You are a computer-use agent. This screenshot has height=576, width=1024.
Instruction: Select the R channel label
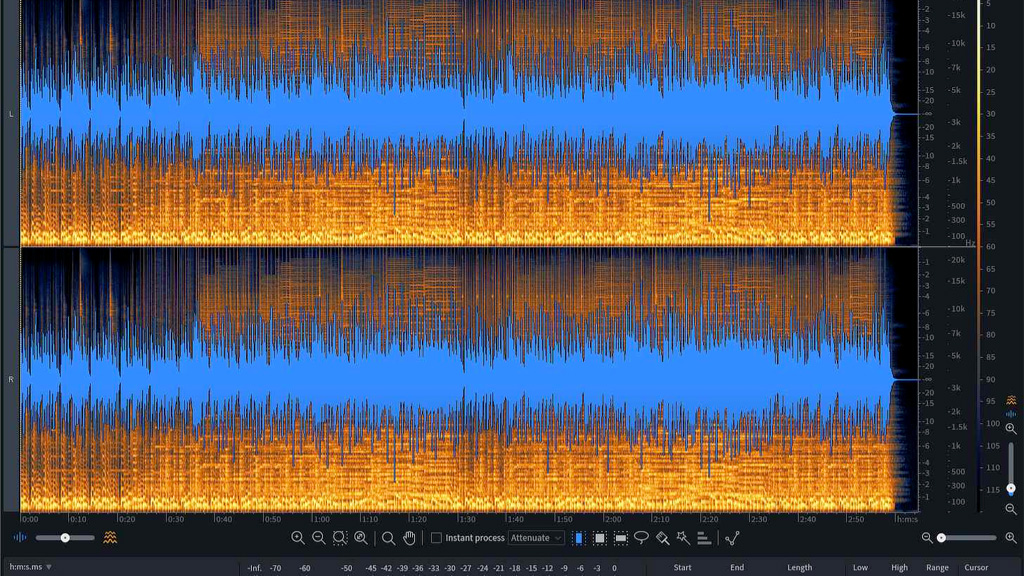coord(10,379)
